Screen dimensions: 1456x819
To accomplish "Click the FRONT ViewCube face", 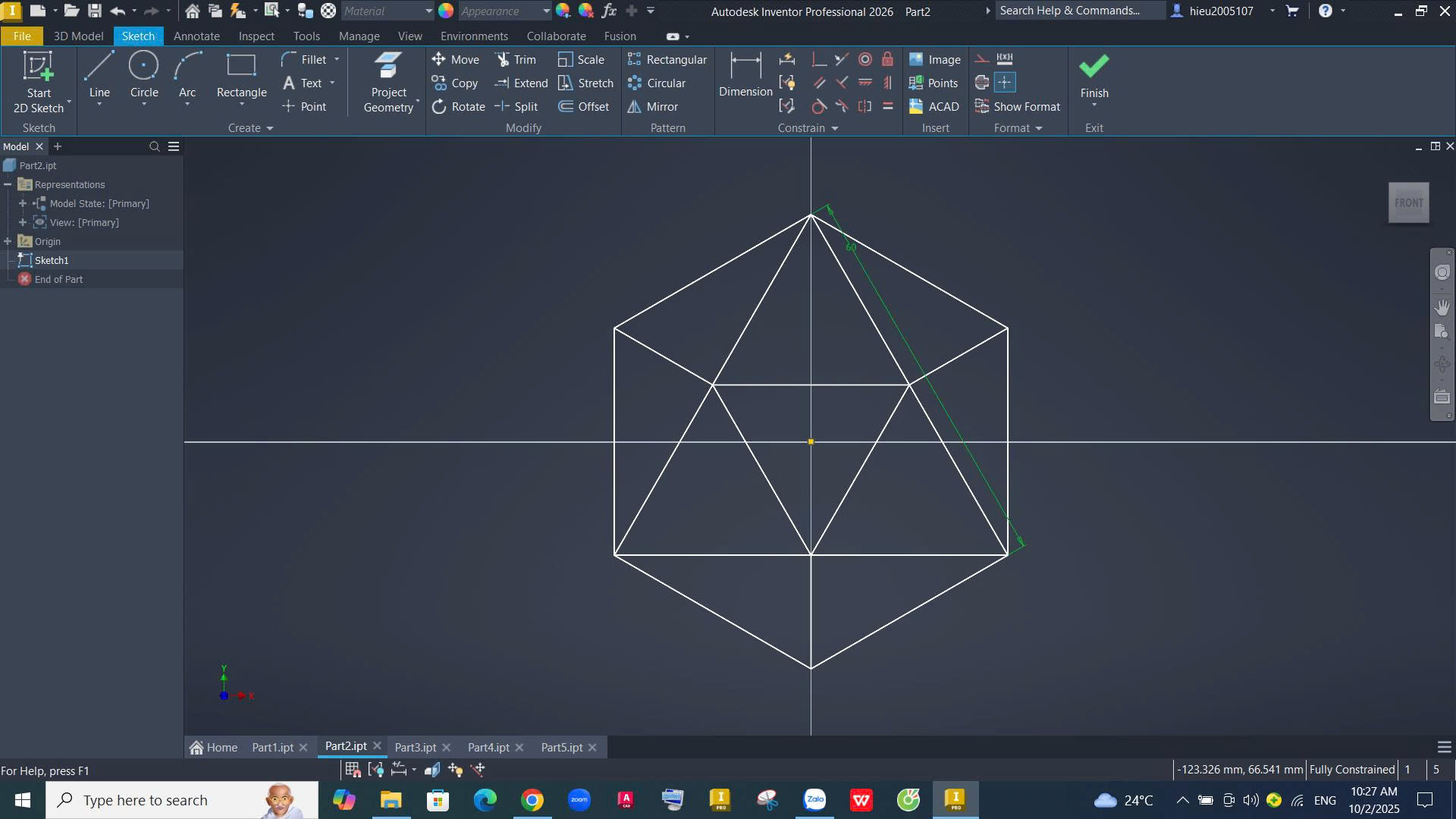I will (1408, 203).
